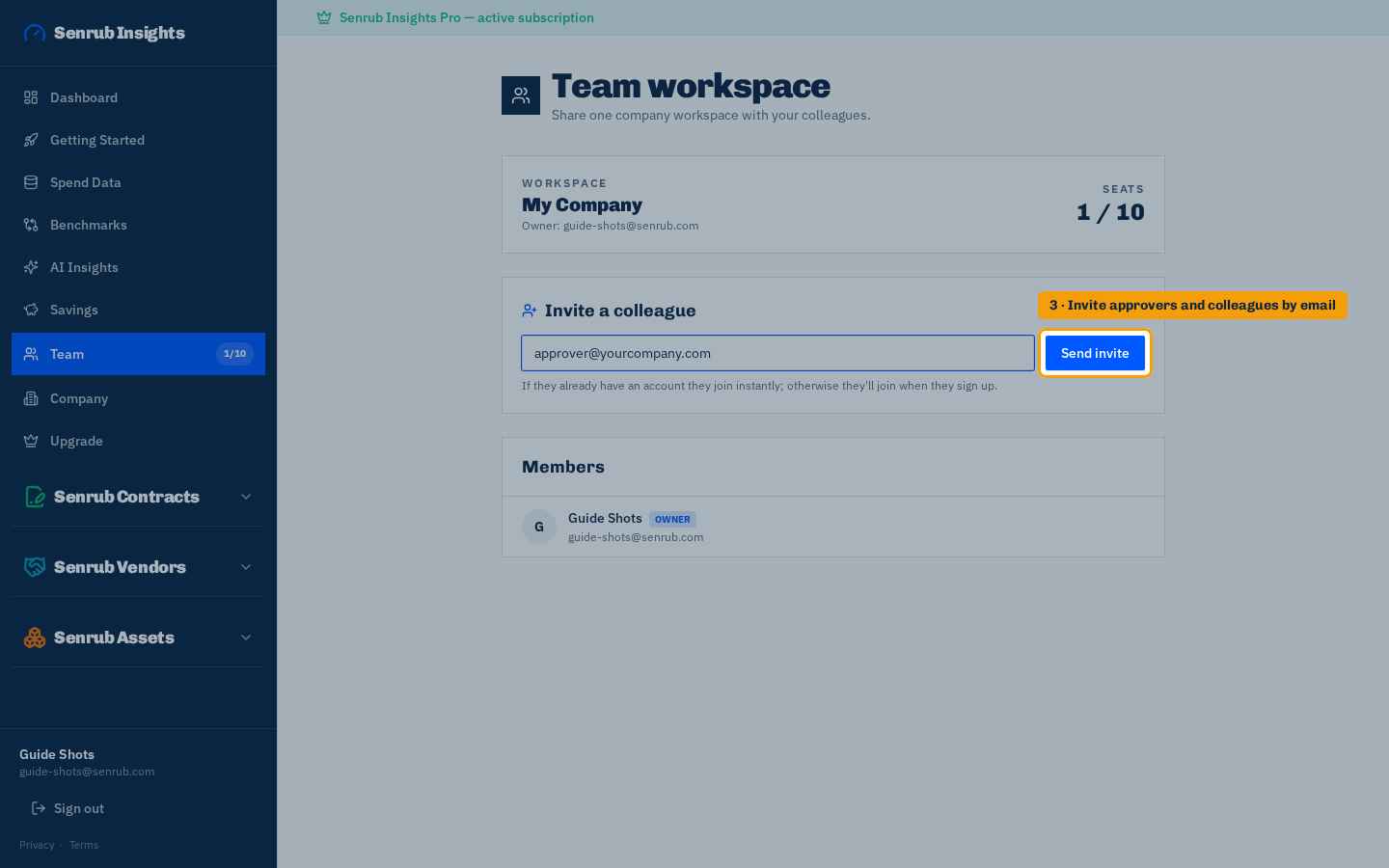Click the Savings piggy bank icon
The height and width of the screenshot is (868, 1389).
[x=31, y=310]
